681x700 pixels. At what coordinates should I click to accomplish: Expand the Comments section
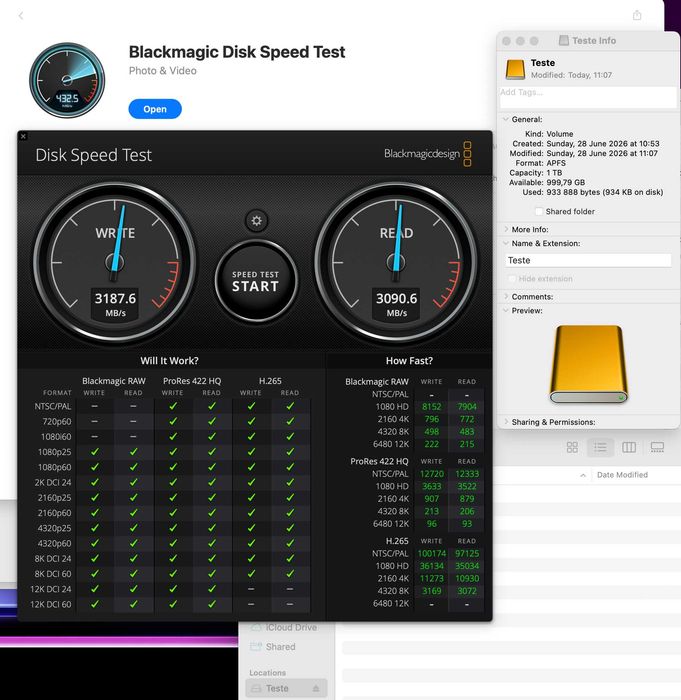click(x=506, y=296)
